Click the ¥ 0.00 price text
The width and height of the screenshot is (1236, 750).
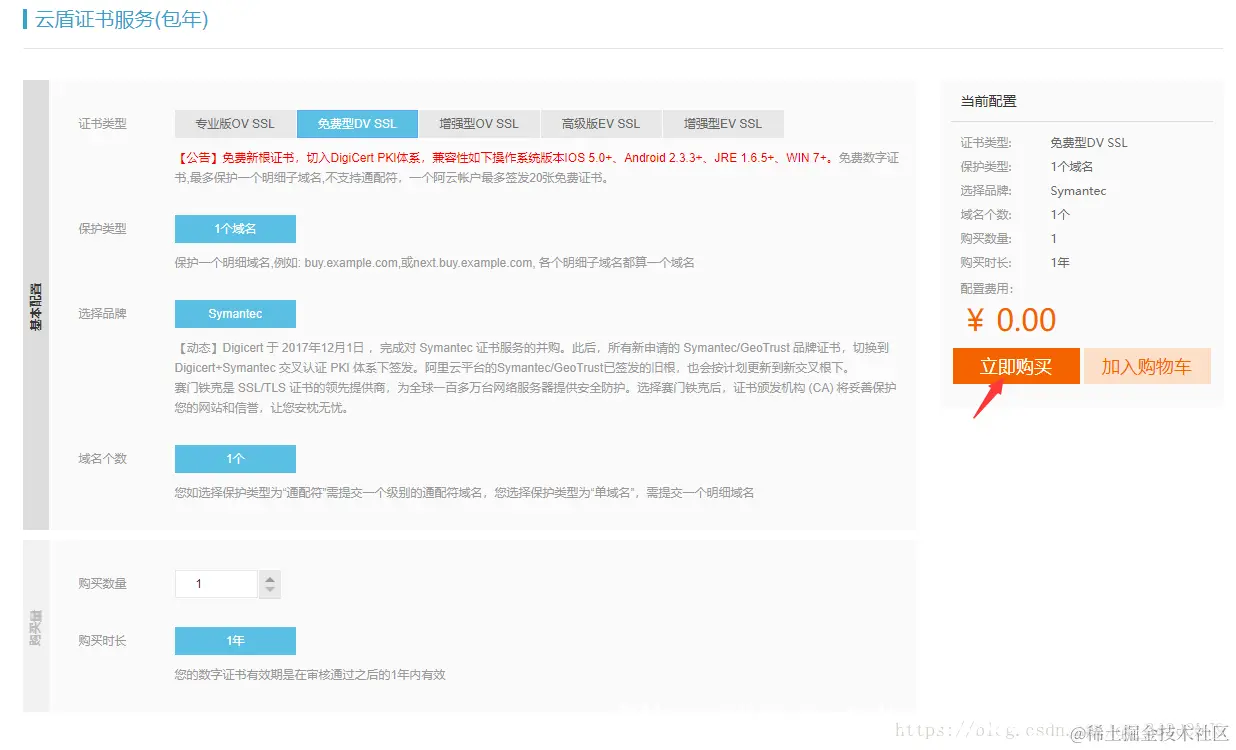[1011, 320]
